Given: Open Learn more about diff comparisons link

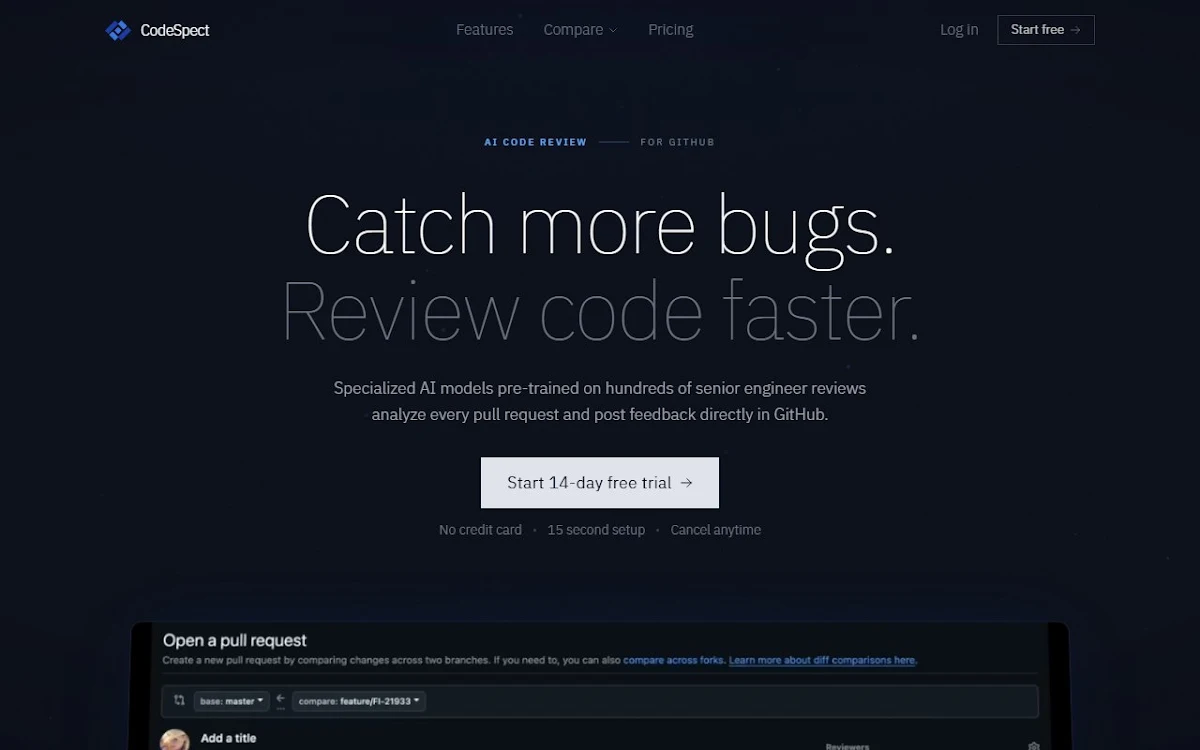Looking at the screenshot, I should (x=822, y=660).
